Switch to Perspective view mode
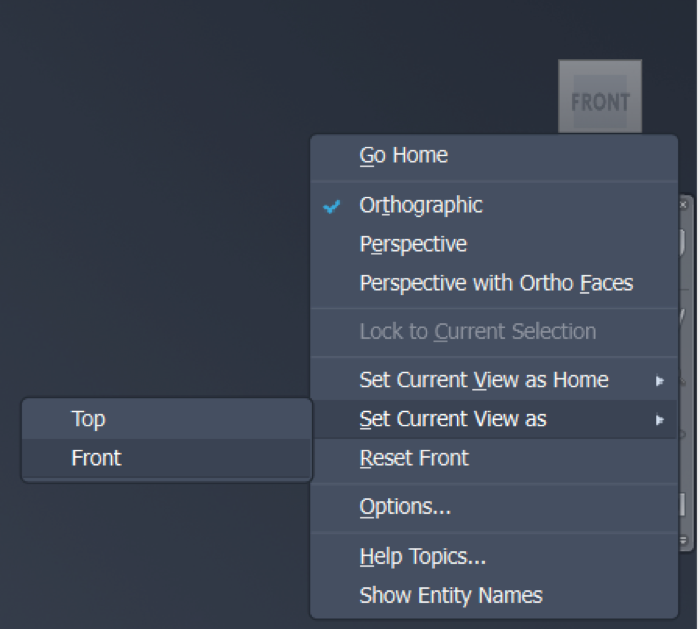The image size is (700, 629). 413,244
